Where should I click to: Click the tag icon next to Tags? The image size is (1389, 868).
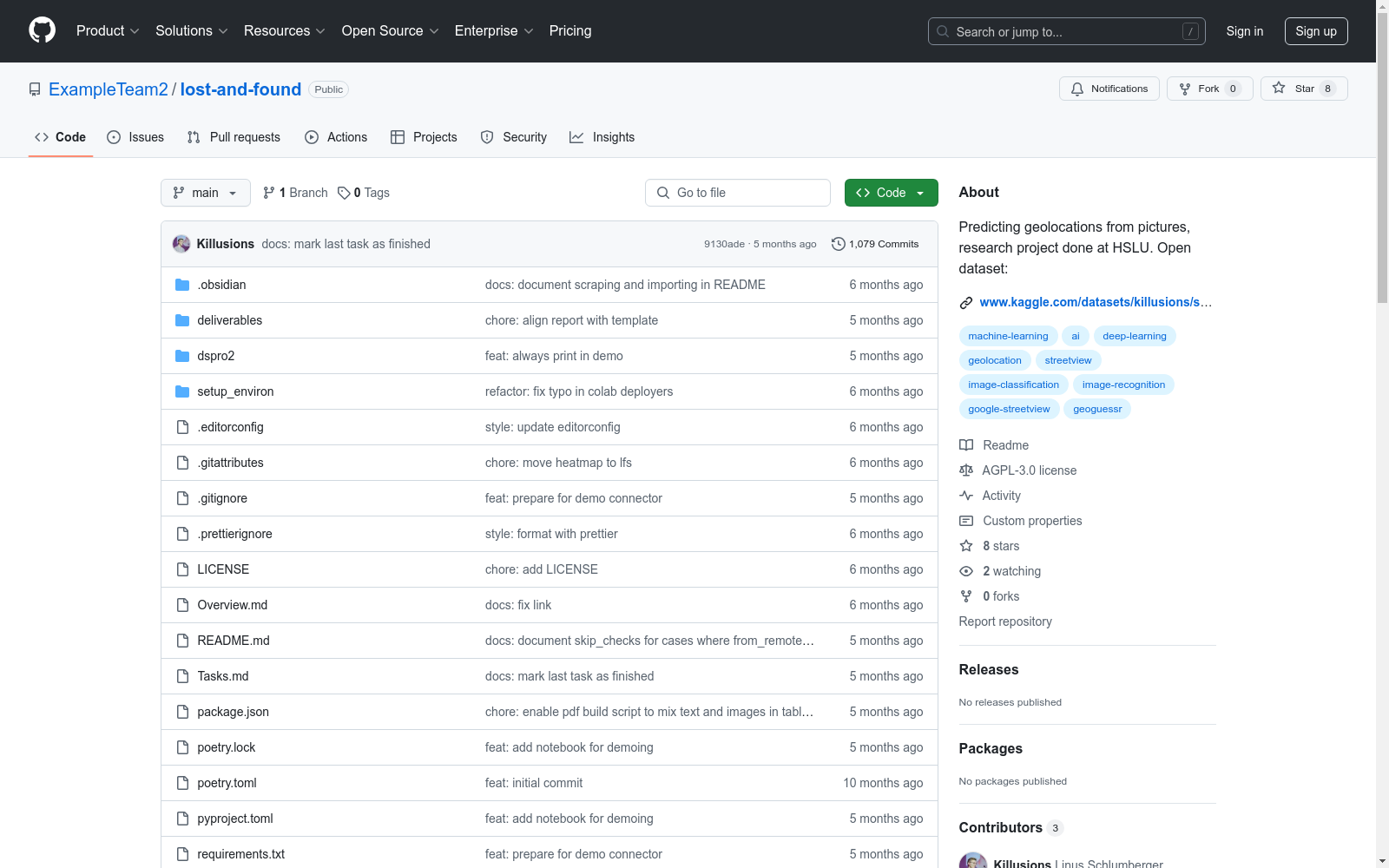click(344, 193)
